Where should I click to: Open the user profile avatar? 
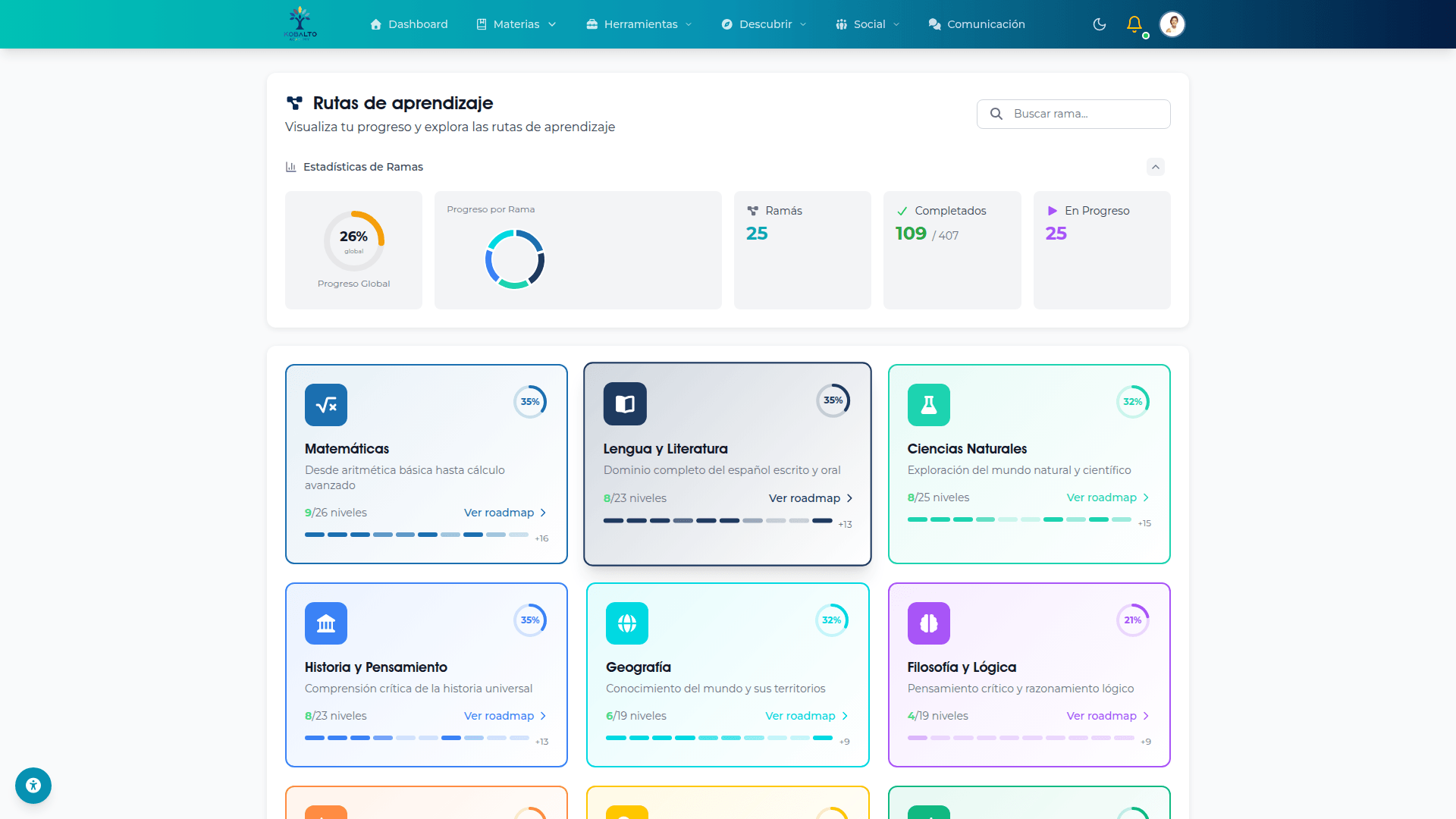coord(1172,24)
